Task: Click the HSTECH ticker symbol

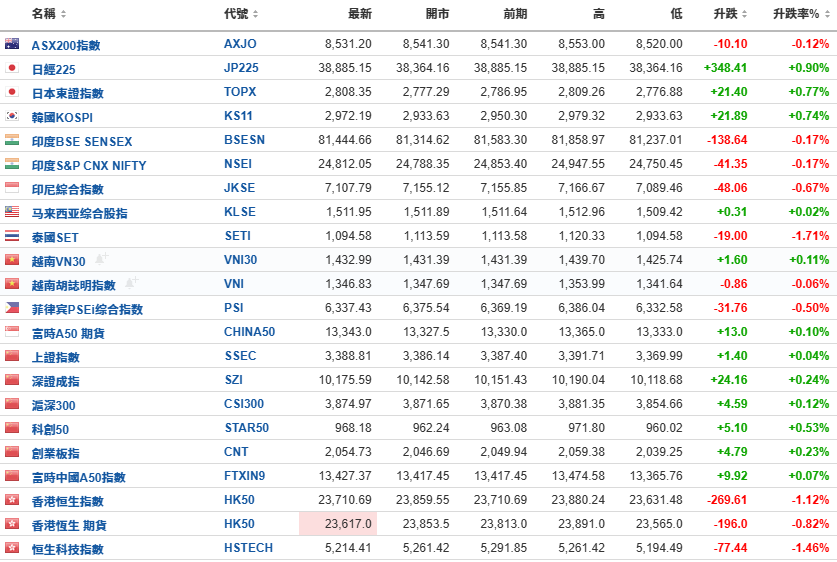Action: tap(248, 548)
